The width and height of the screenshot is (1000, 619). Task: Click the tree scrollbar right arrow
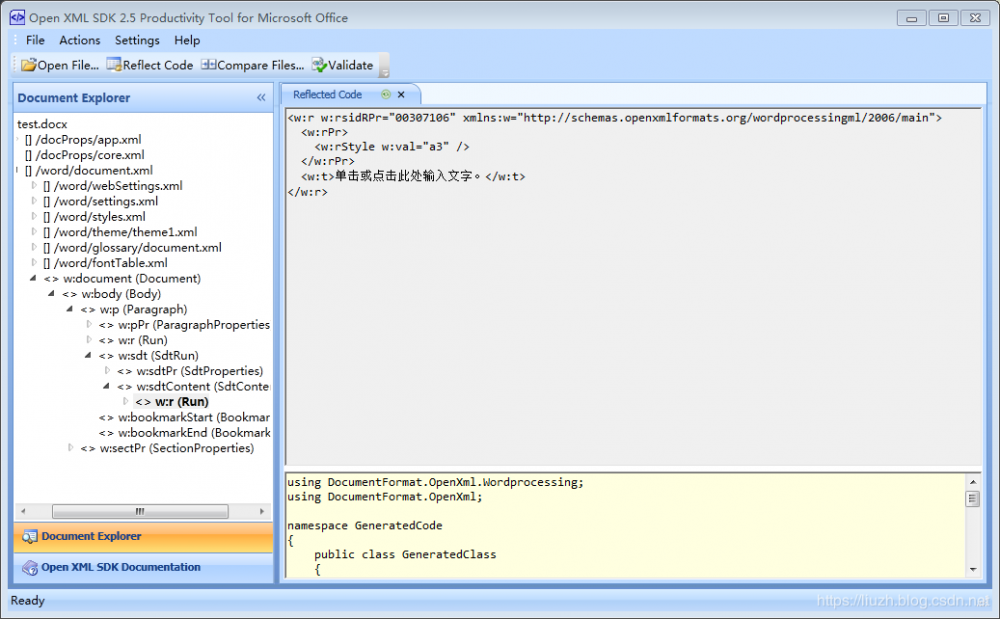click(x=261, y=511)
